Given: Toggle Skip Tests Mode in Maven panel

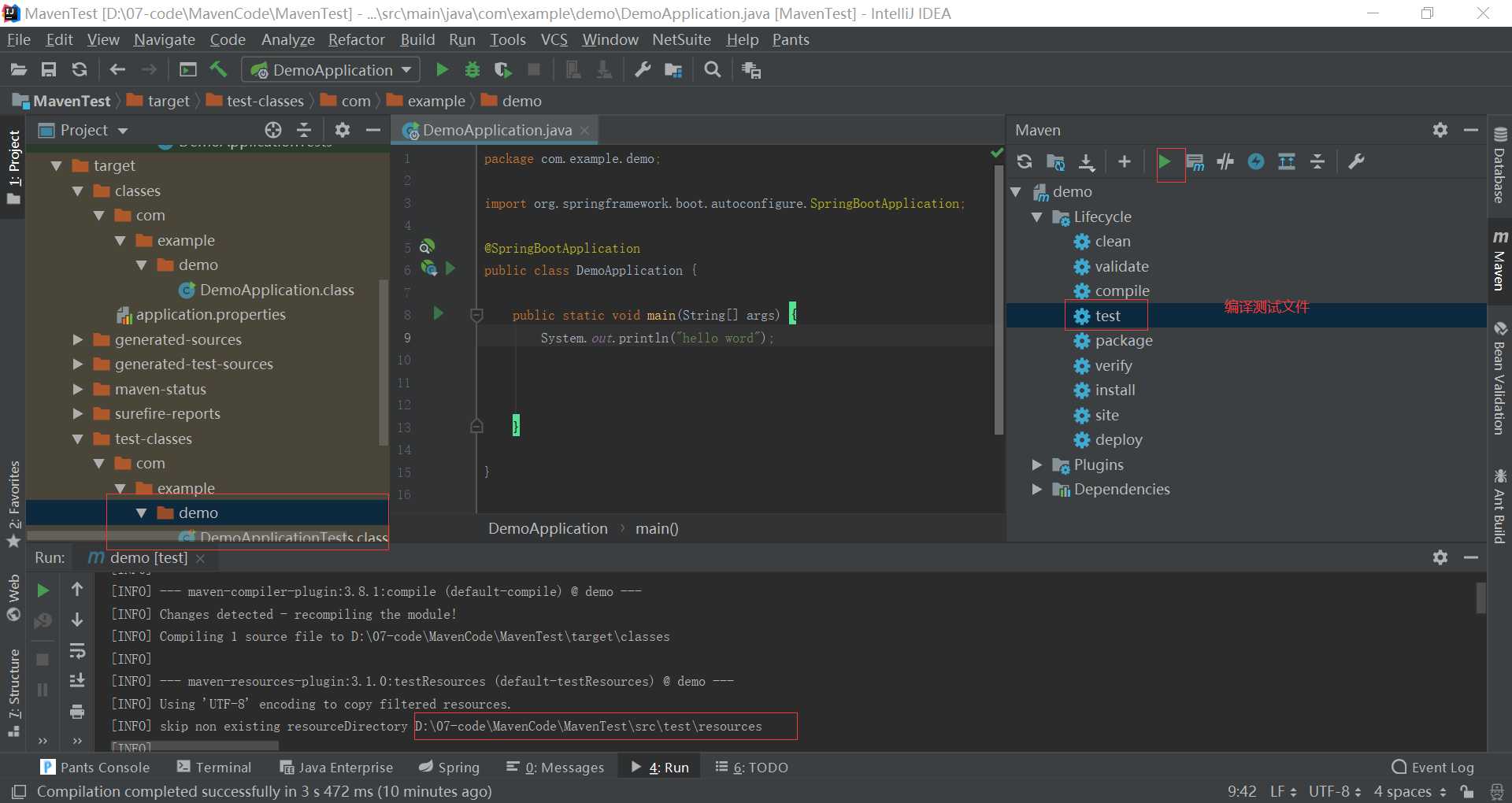Looking at the screenshot, I should (x=1256, y=161).
